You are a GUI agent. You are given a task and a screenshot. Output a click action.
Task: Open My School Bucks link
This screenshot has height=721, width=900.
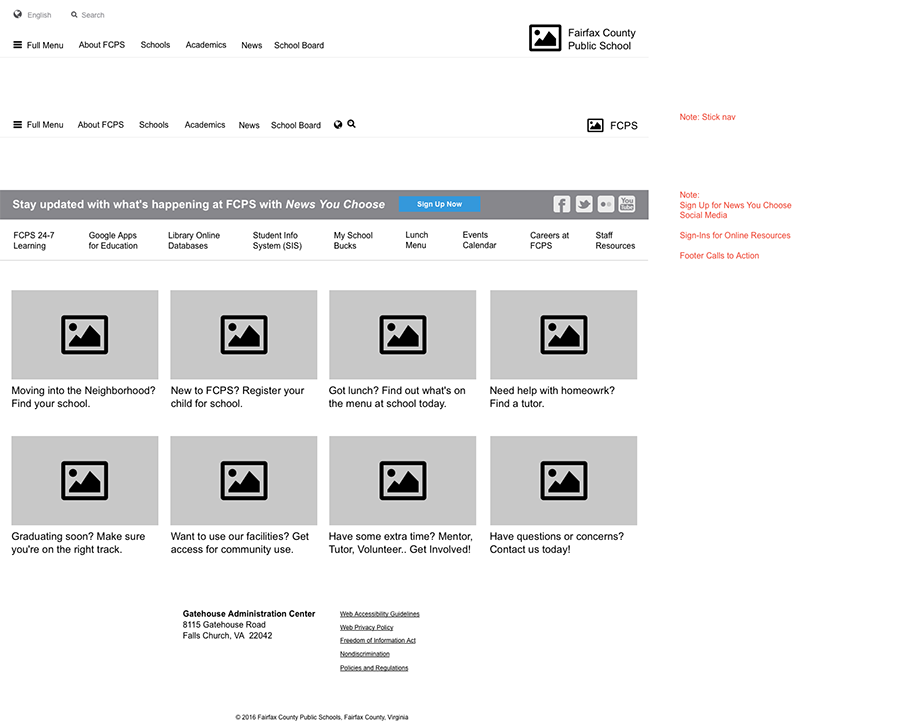tap(353, 241)
